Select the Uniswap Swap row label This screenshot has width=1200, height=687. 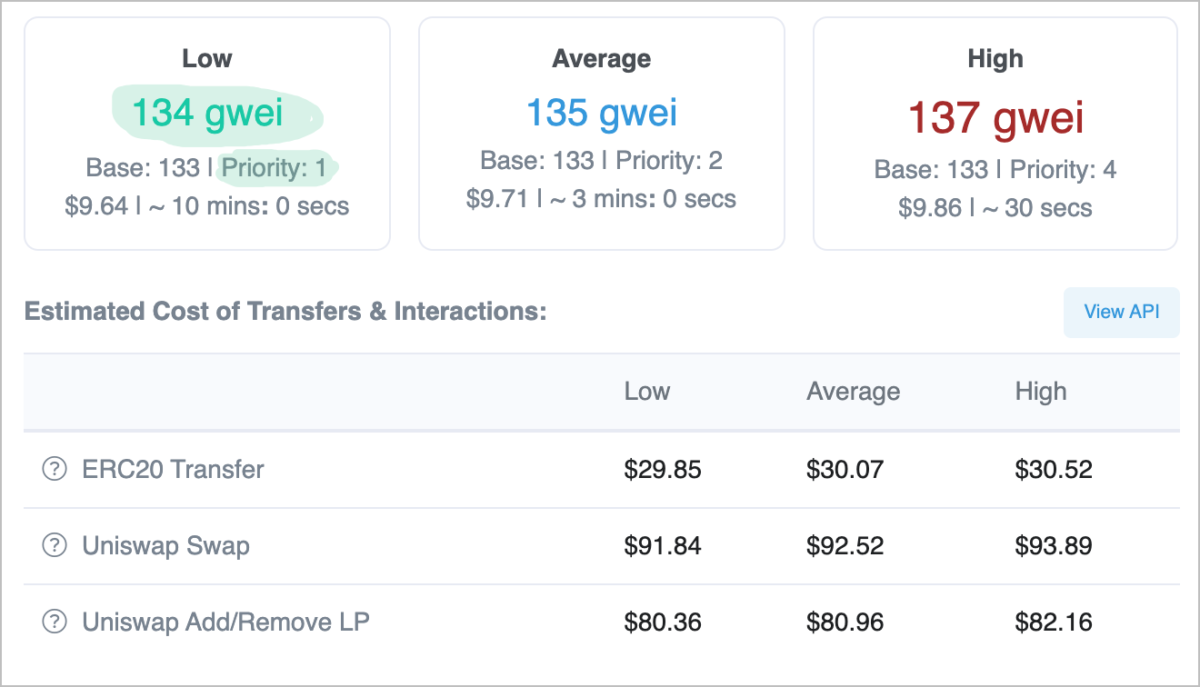[x=166, y=546]
